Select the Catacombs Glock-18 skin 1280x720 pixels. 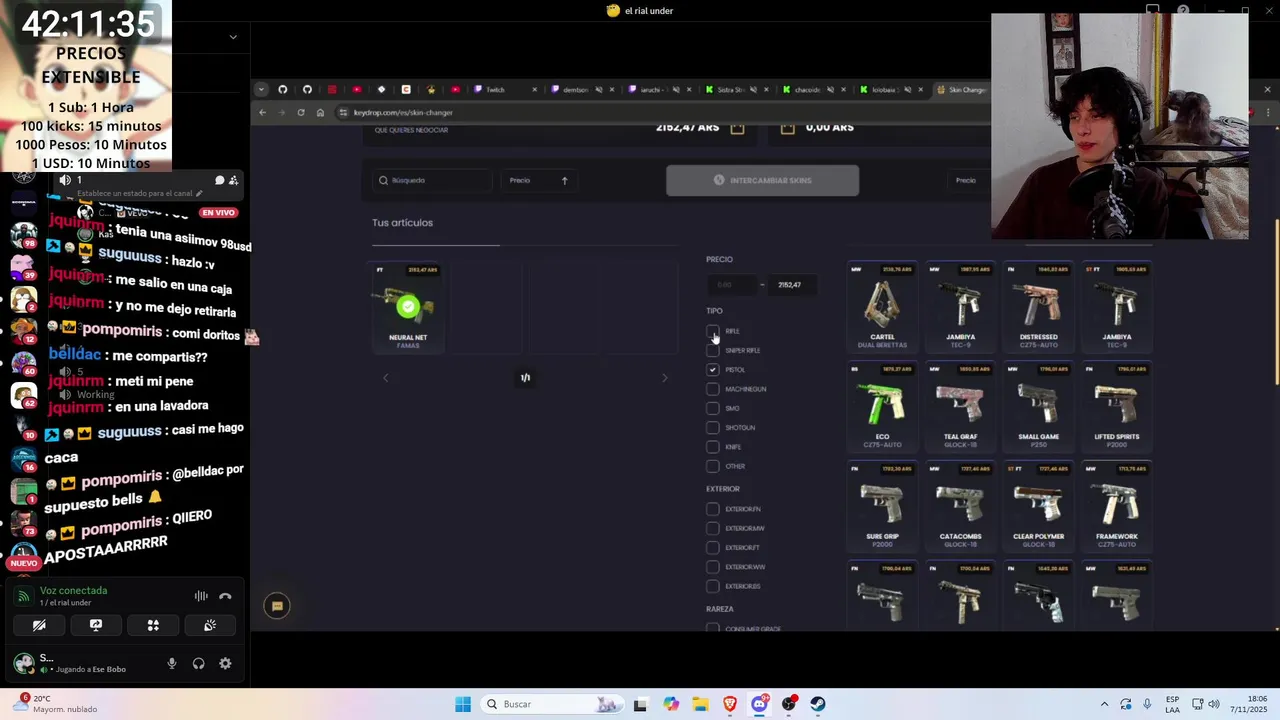960,506
